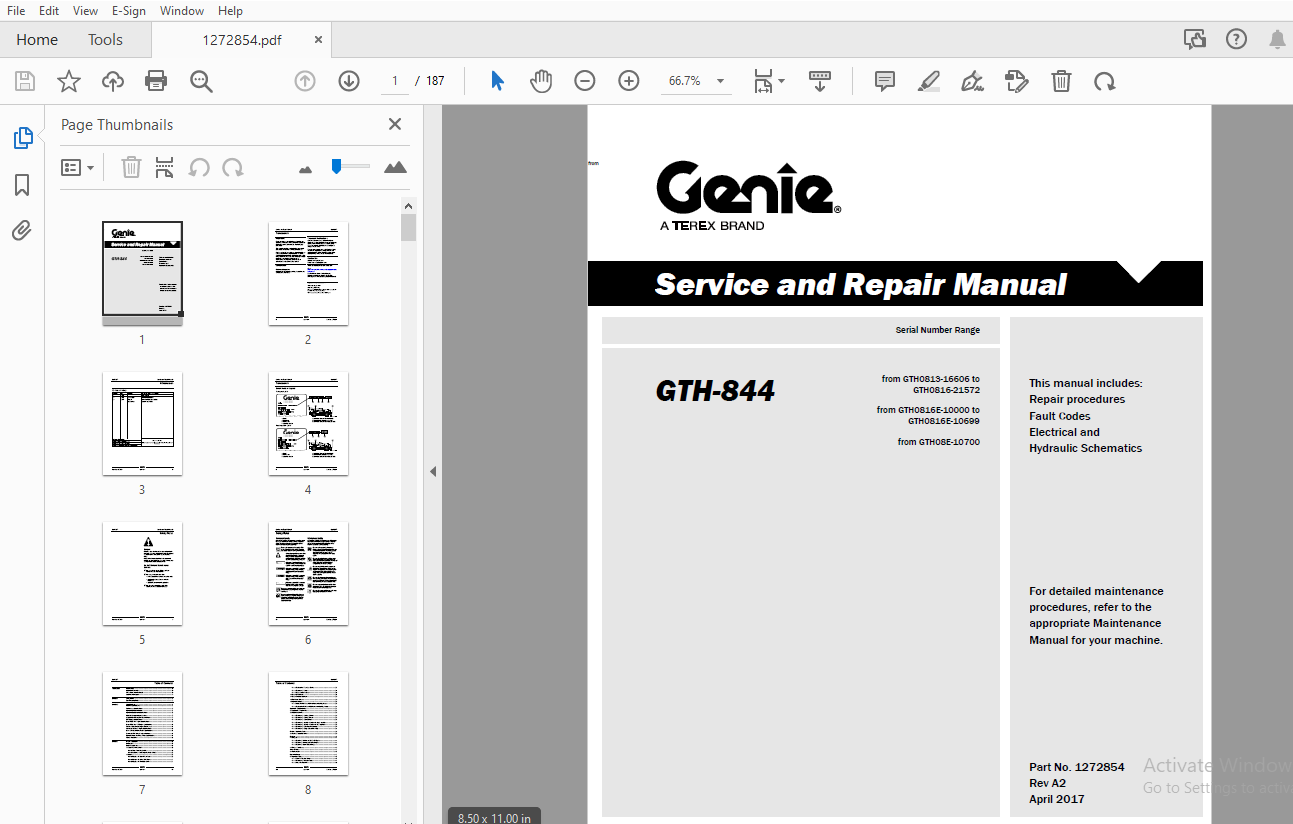
Task: Upload the file to the cloud
Action: click(113, 81)
